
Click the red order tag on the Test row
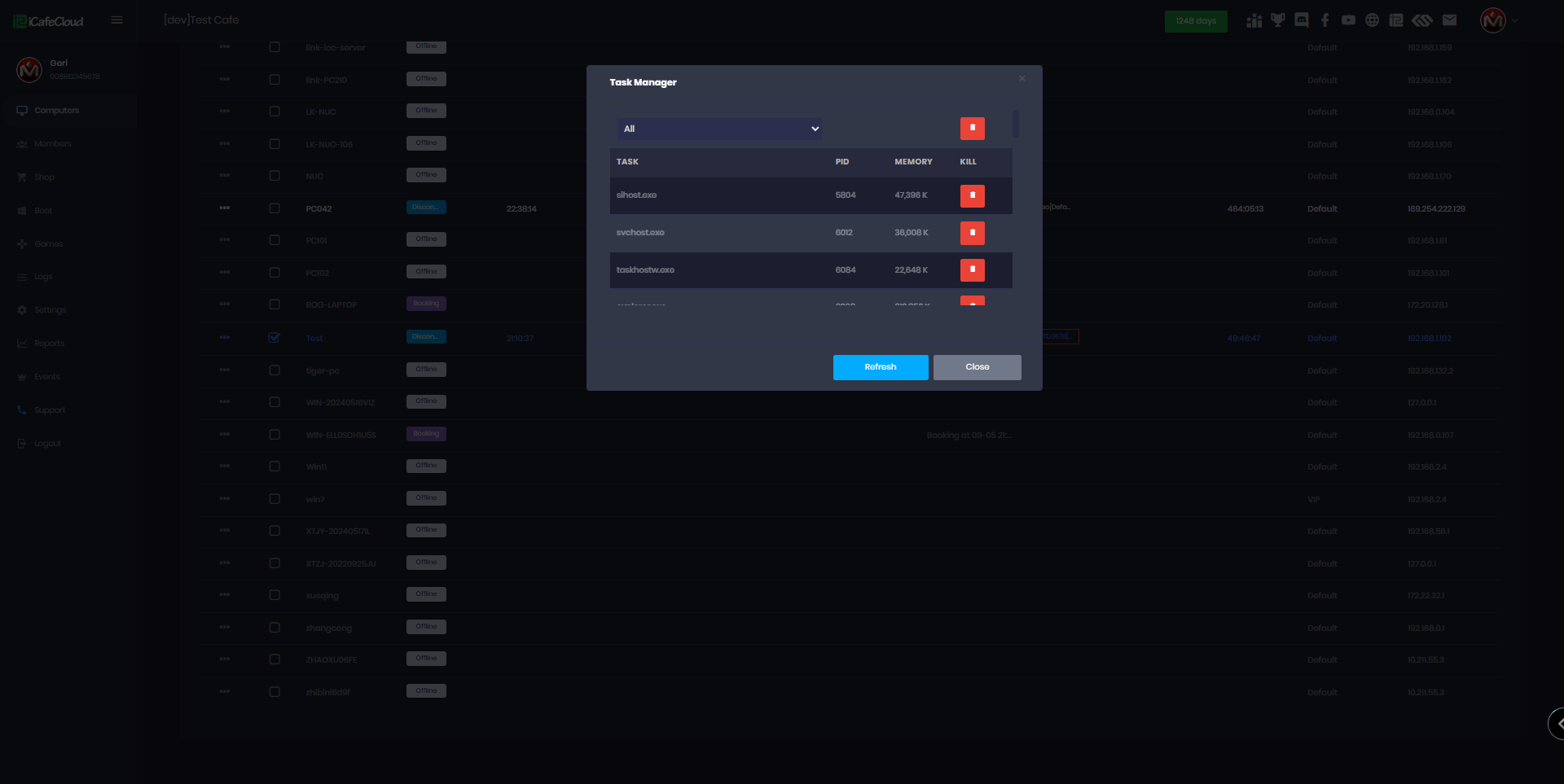1060,337
